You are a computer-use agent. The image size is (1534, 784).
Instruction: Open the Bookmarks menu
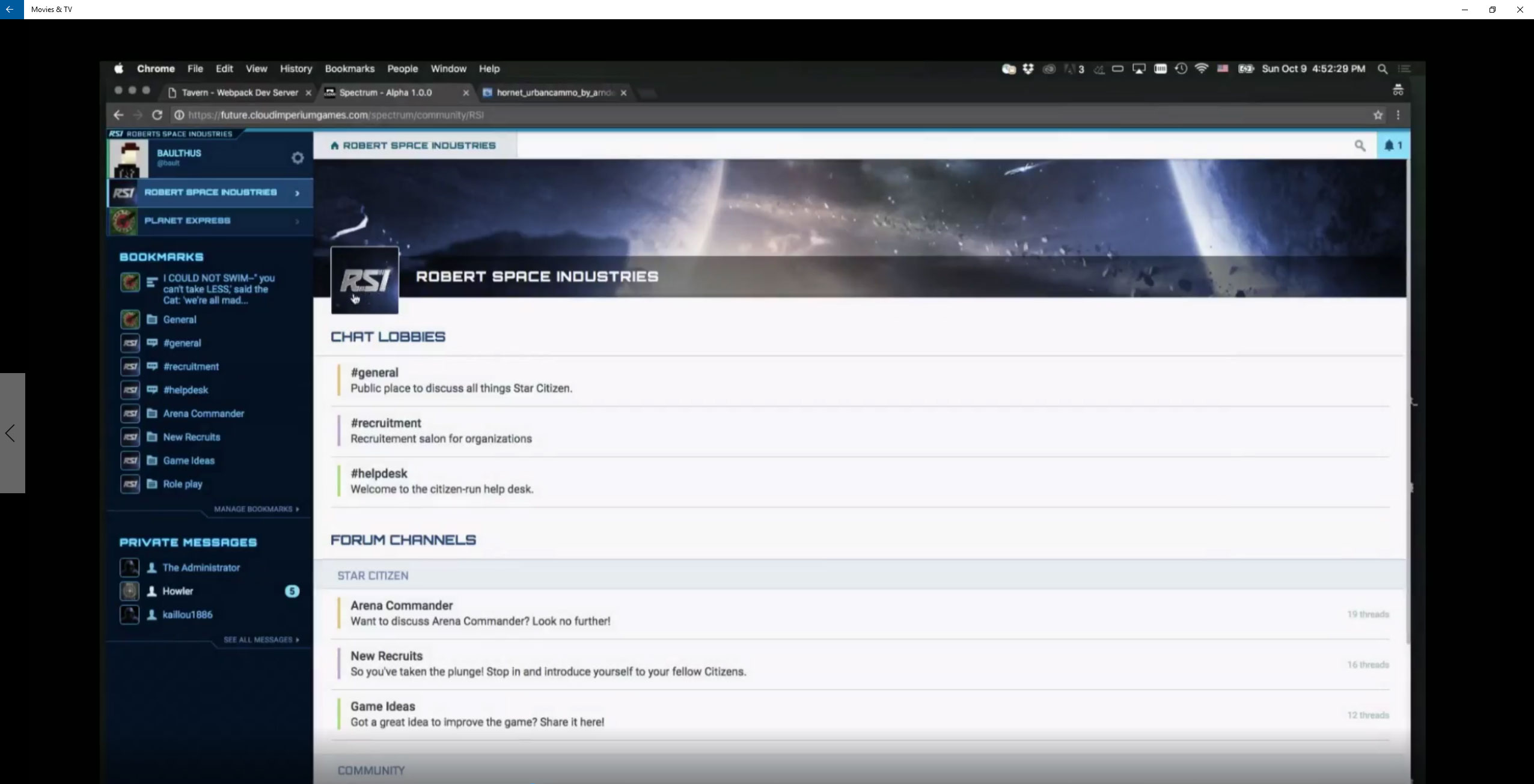[x=349, y=68]
